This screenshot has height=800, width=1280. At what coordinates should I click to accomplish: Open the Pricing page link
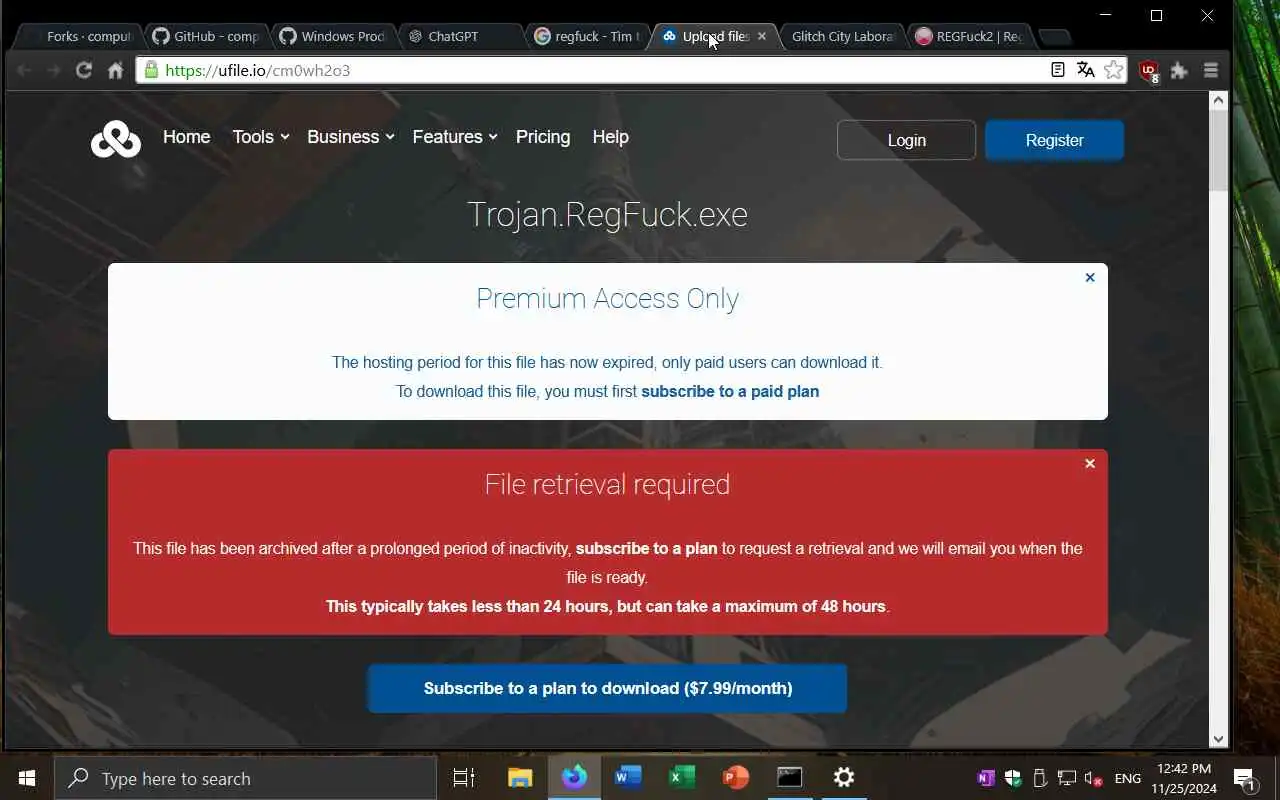[543, 137]
